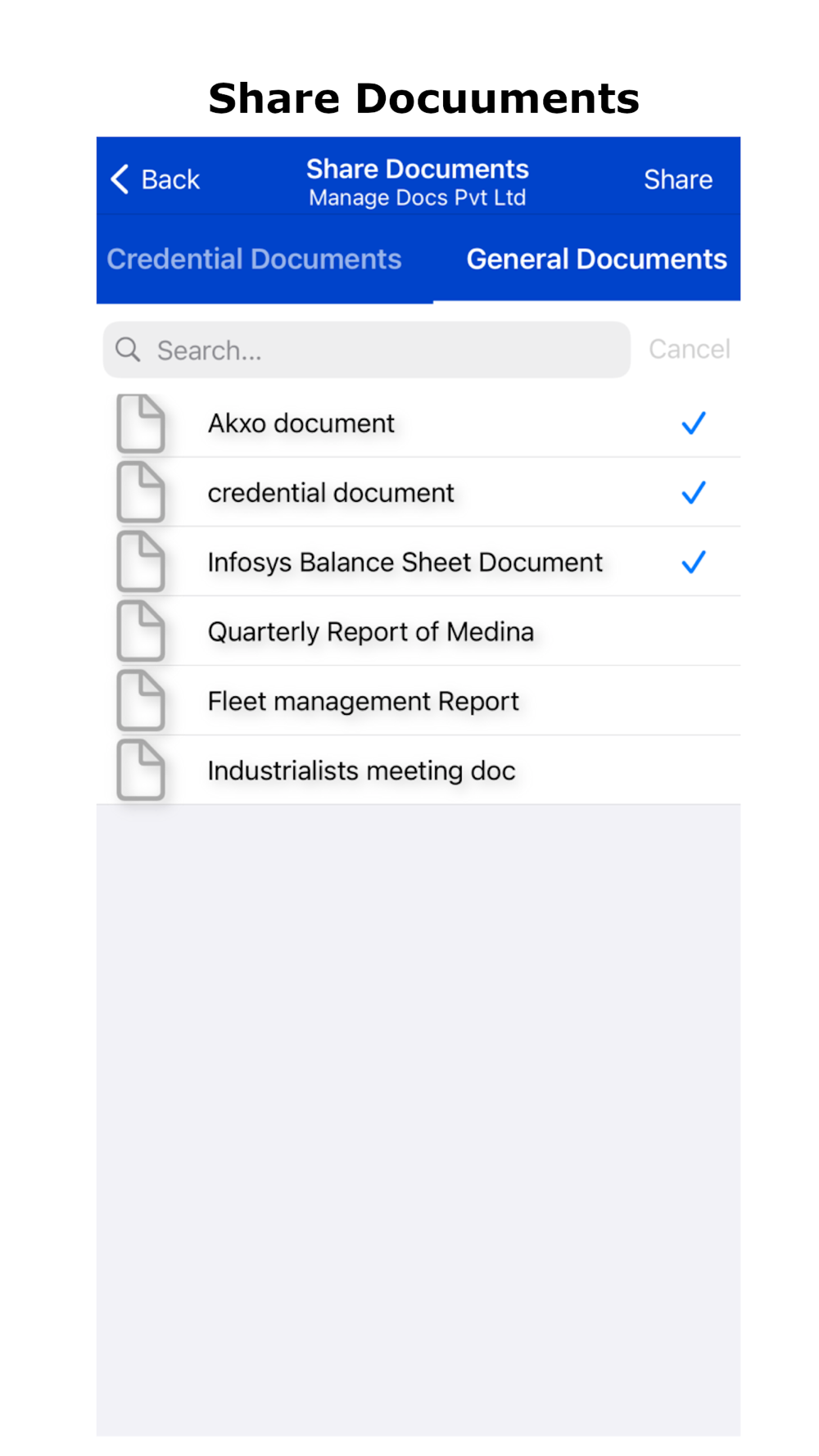Image resolution: width=819 pixels, height=1456 pixels.
Task: Tap the Share button in header
Action: coord(678,179)
